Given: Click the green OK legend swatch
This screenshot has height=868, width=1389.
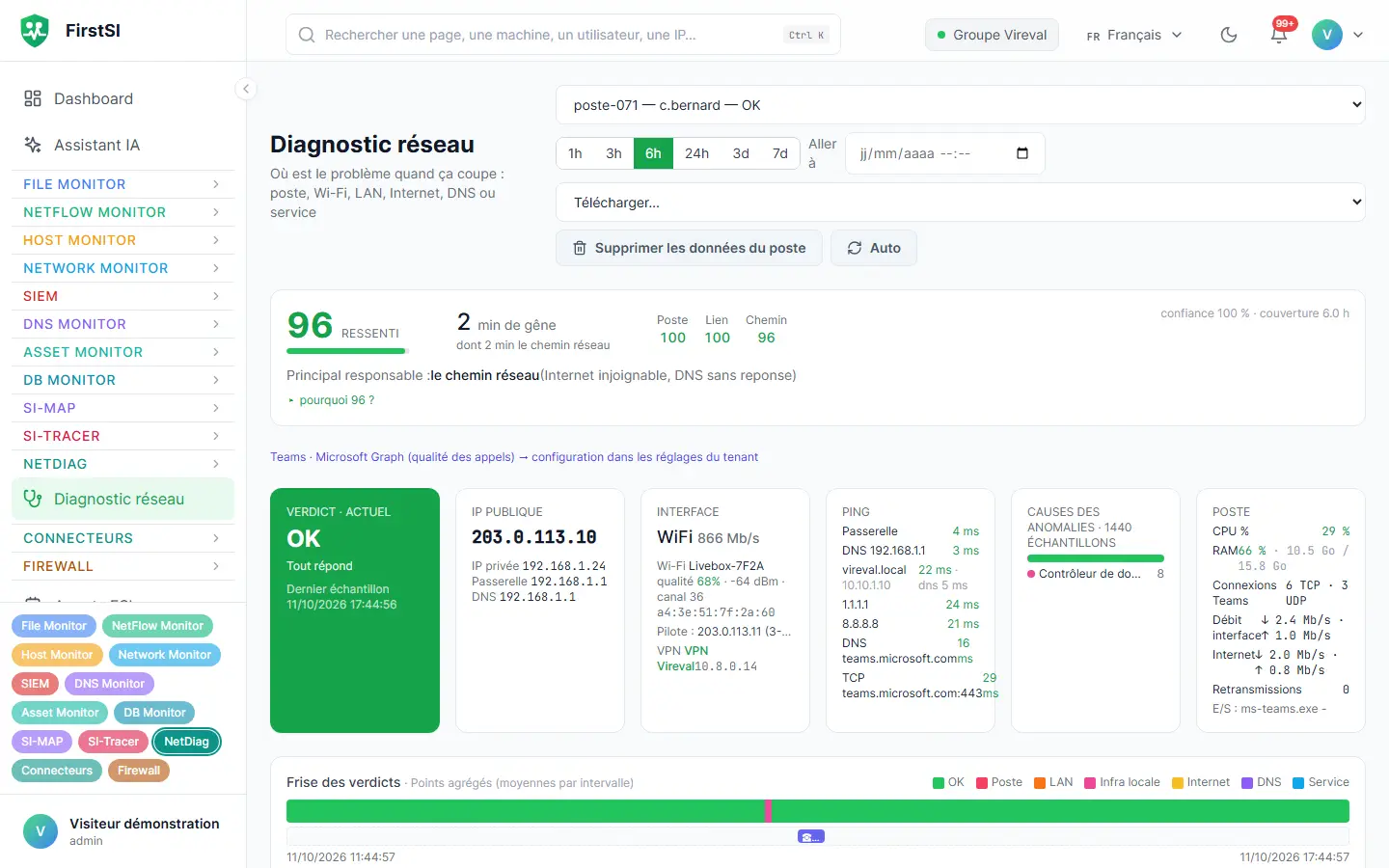Looking at the screenshot, I should pyautogui.click(x=939, y=783).
